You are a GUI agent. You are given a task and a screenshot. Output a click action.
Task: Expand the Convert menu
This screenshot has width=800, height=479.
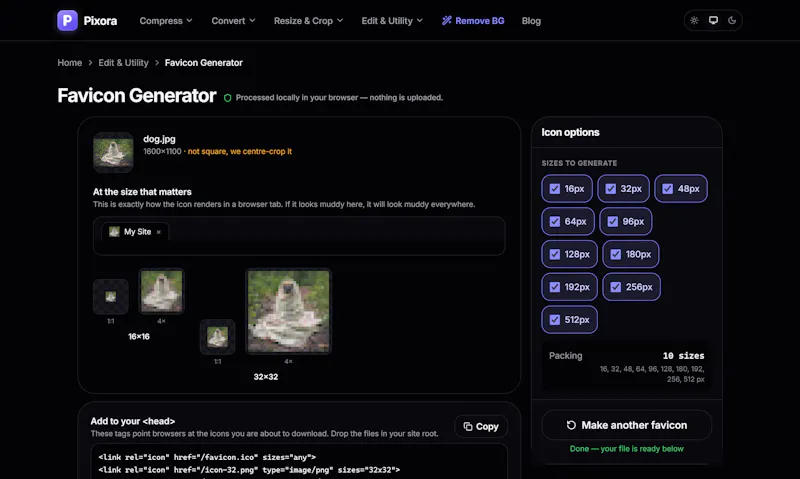[233, 21]
